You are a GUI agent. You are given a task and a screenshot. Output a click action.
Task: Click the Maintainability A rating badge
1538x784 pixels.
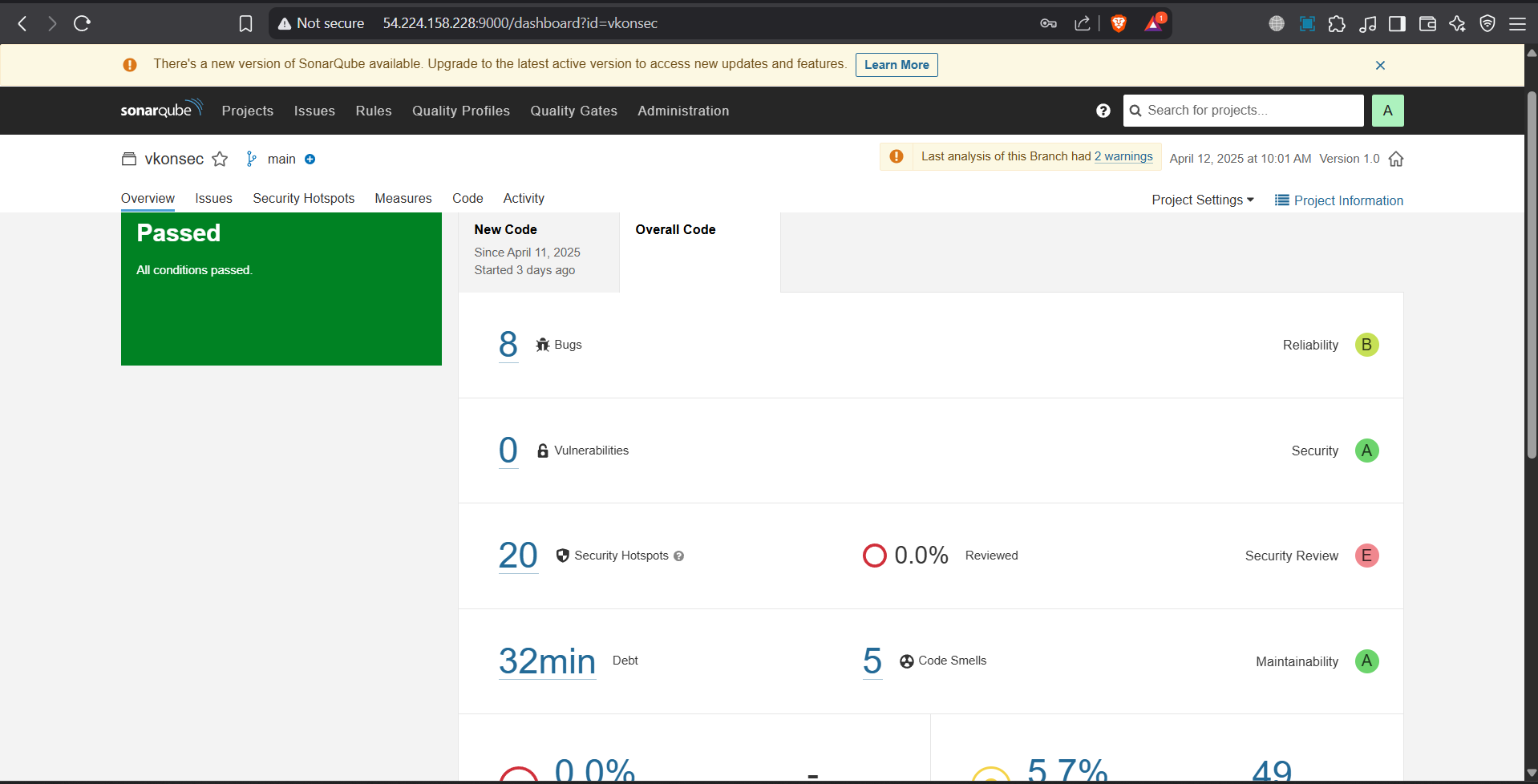[1366, 661]
